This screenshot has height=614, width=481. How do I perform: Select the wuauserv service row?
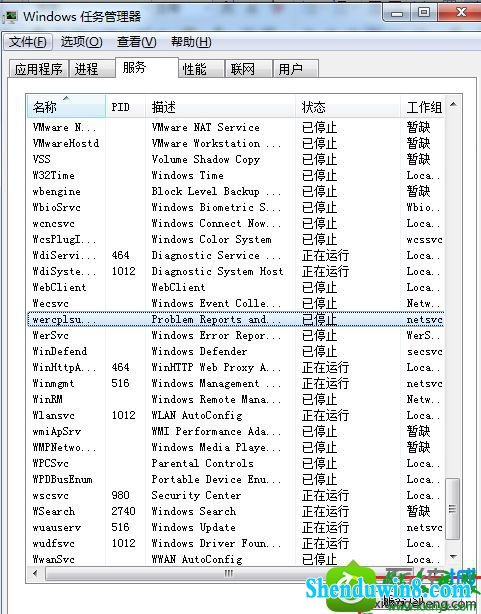[236, 527]
